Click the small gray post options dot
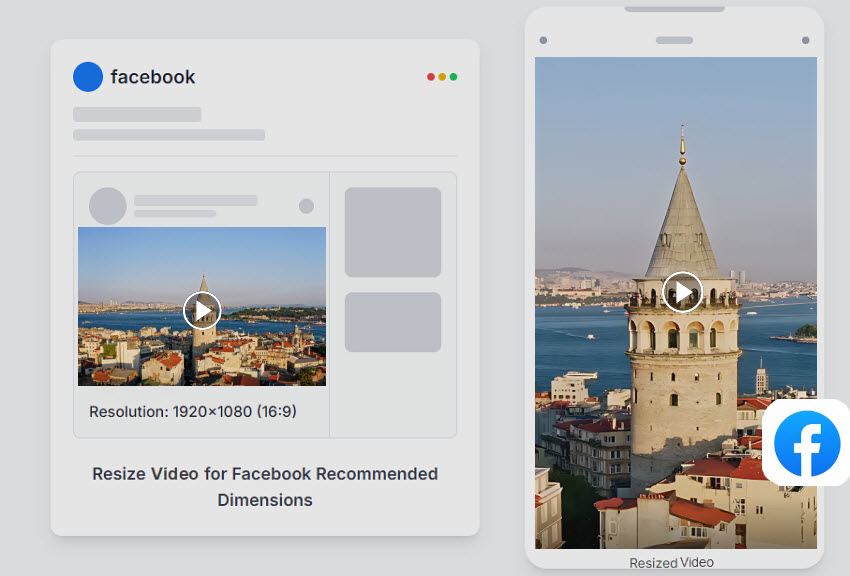The height and width of the screenshot is (576, 850). (306, 206)
